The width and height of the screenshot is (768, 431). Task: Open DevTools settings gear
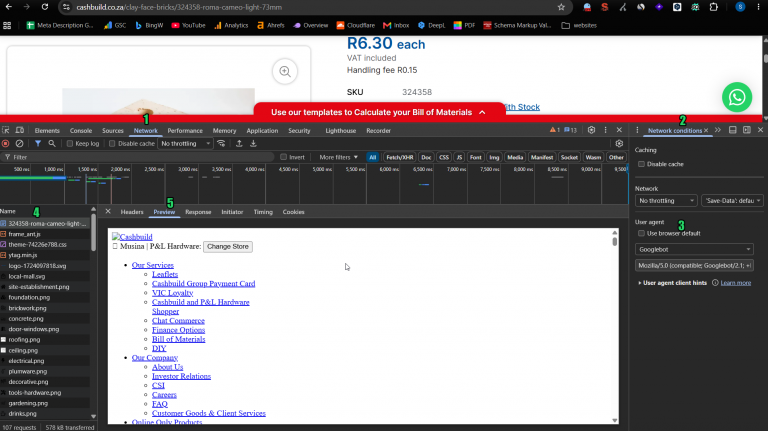pyautogui.click(x=591, y=130)
